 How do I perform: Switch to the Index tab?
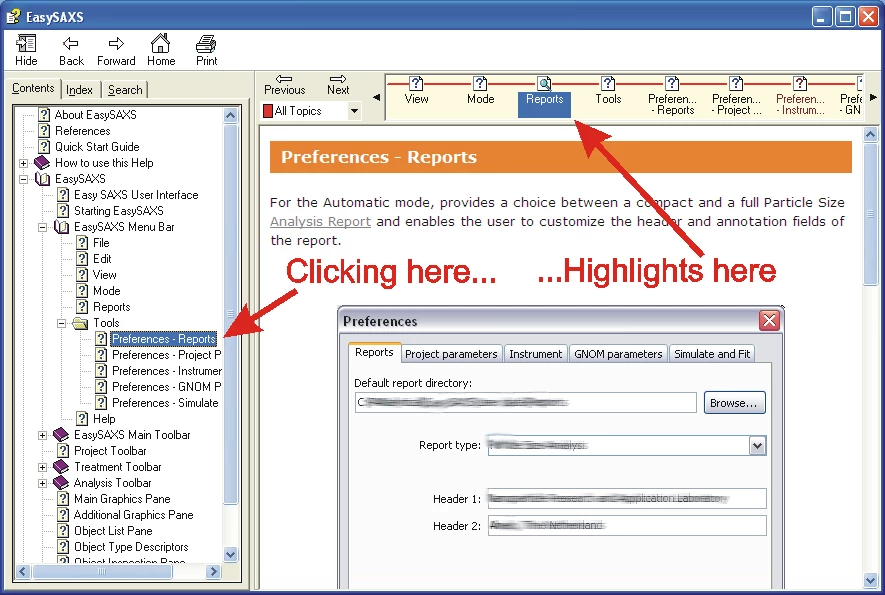coord(79,90)
